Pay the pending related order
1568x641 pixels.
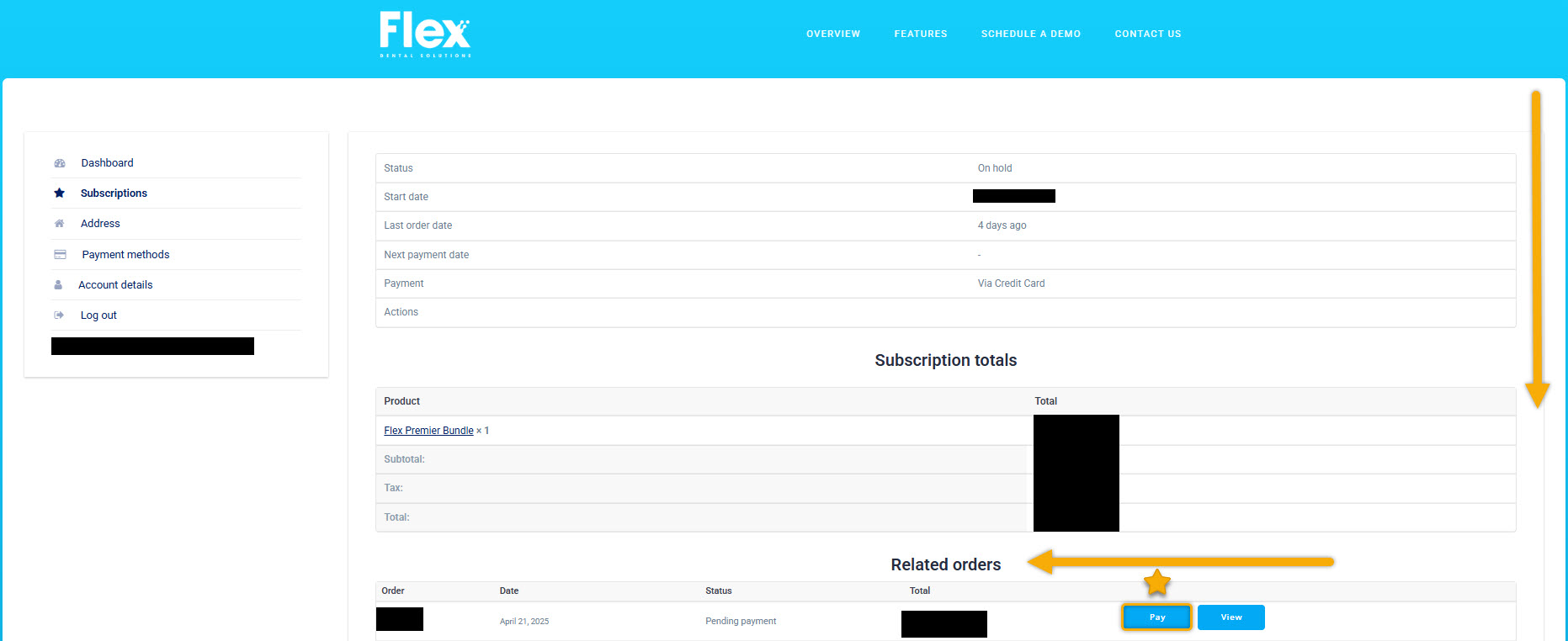tap(1157, 617)
